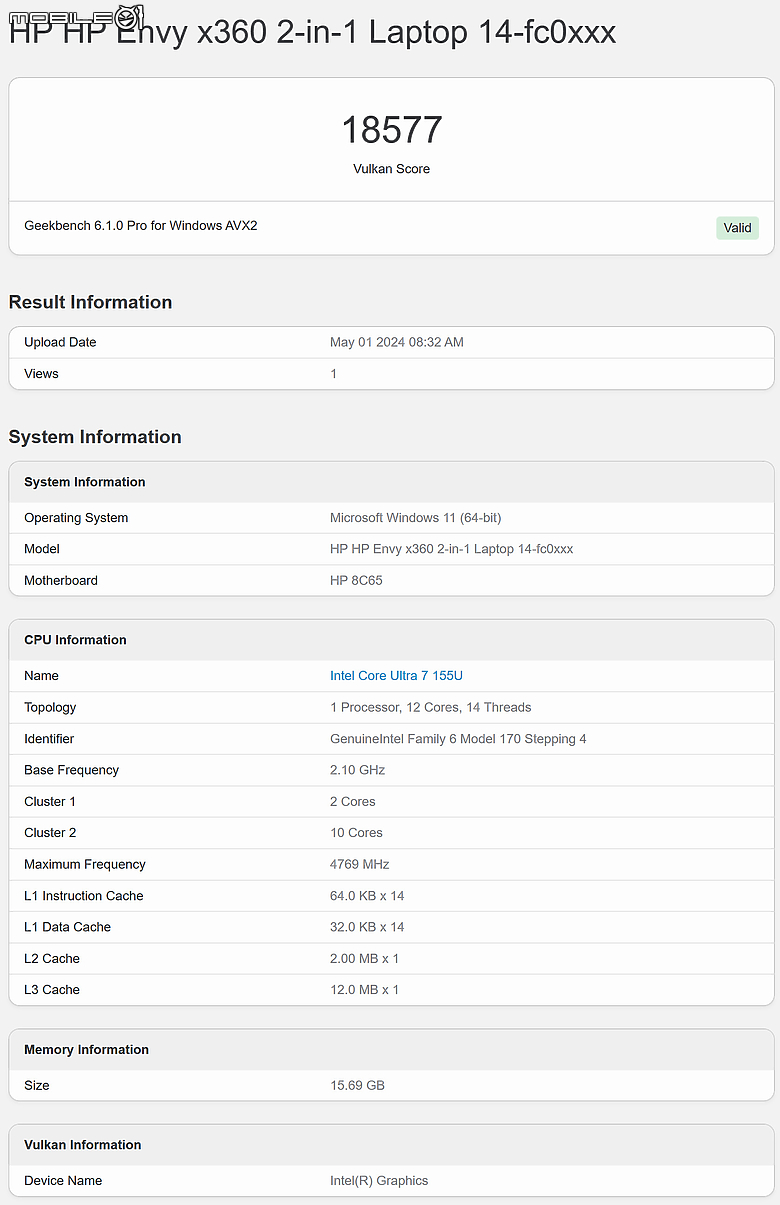Click the Operating System label

[x=76, y=518]
